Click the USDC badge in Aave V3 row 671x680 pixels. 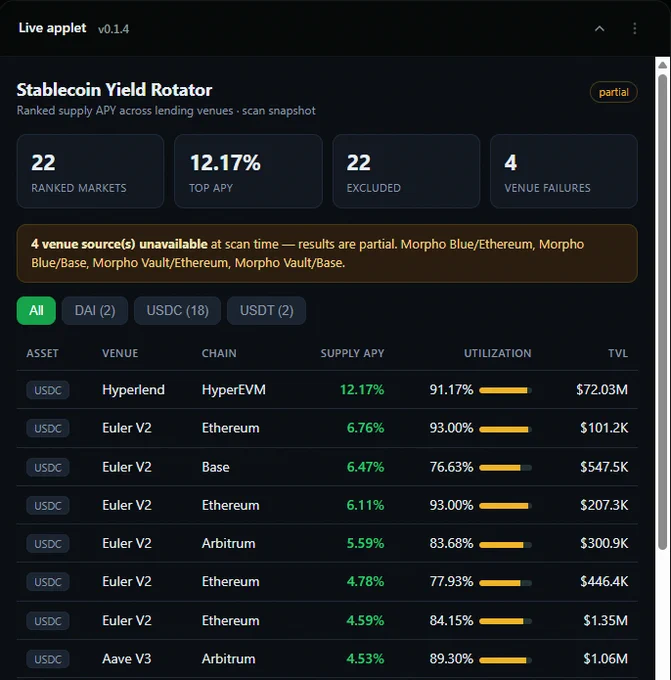[x=48, y=659]
